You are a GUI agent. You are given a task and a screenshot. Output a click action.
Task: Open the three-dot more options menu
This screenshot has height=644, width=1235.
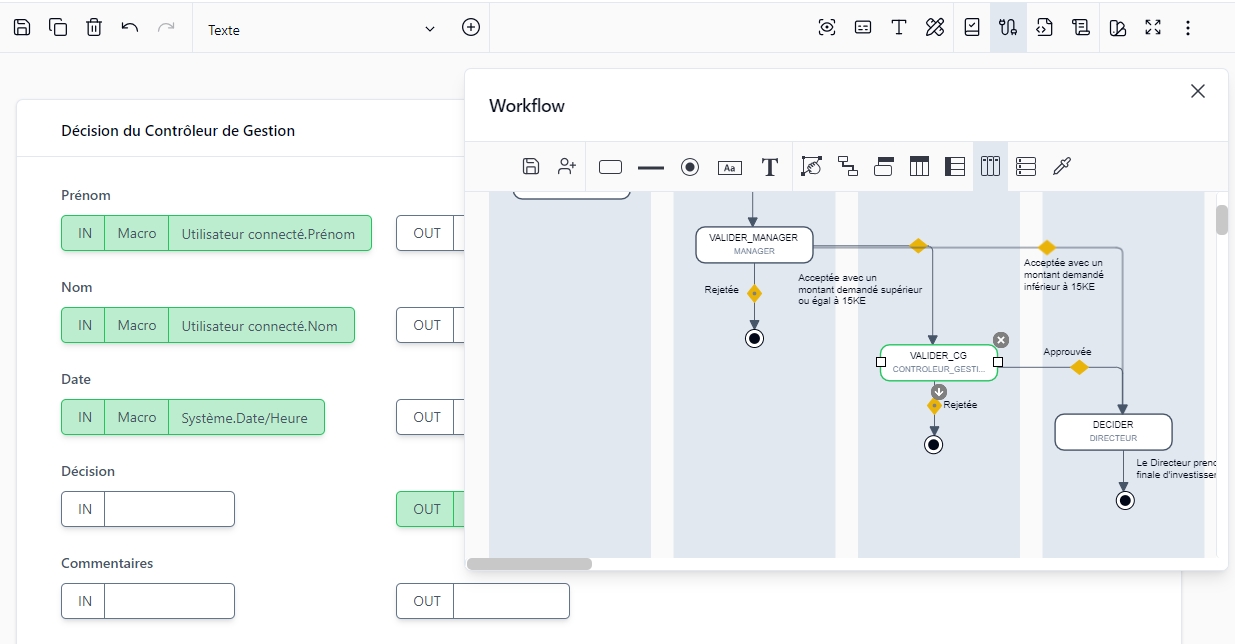coord(1188,28)
